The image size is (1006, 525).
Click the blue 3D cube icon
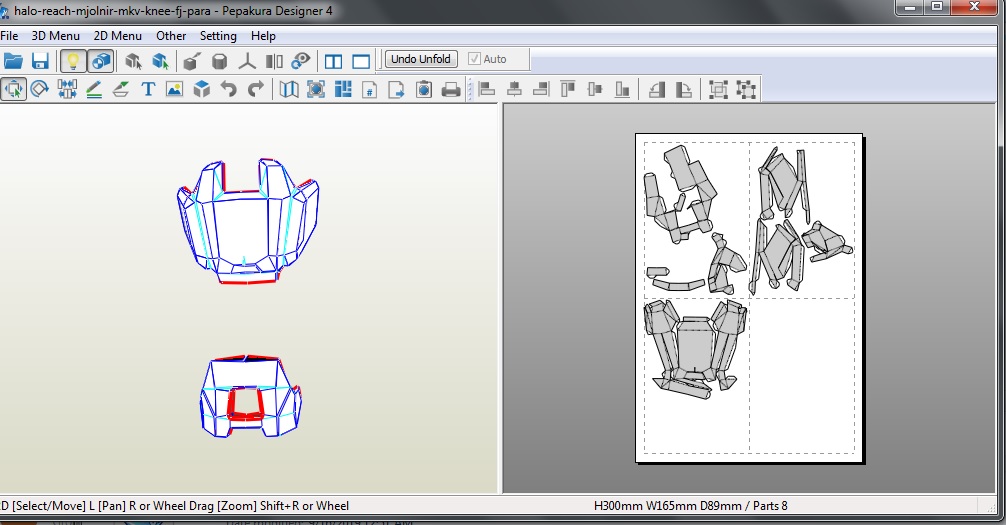pos(201,89)
